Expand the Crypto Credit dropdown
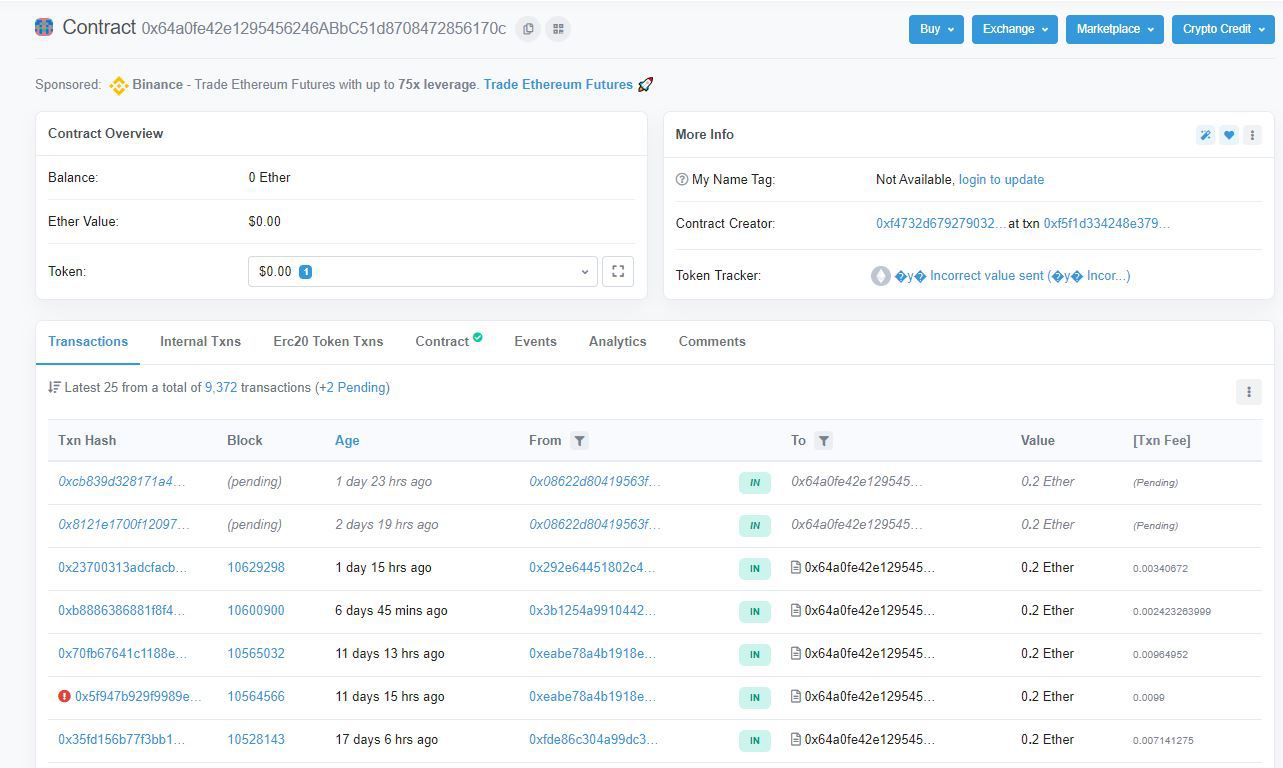 tap(1222, 29)
